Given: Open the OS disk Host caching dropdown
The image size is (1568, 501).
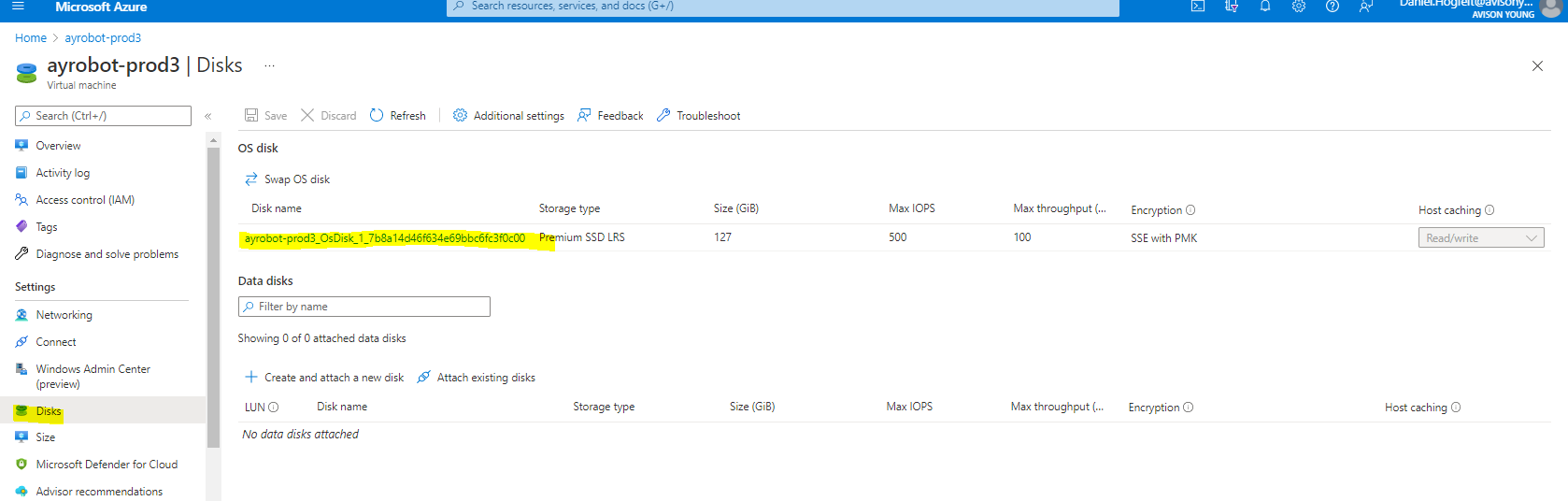Looking at the screenshot, I should [1481, 238].
